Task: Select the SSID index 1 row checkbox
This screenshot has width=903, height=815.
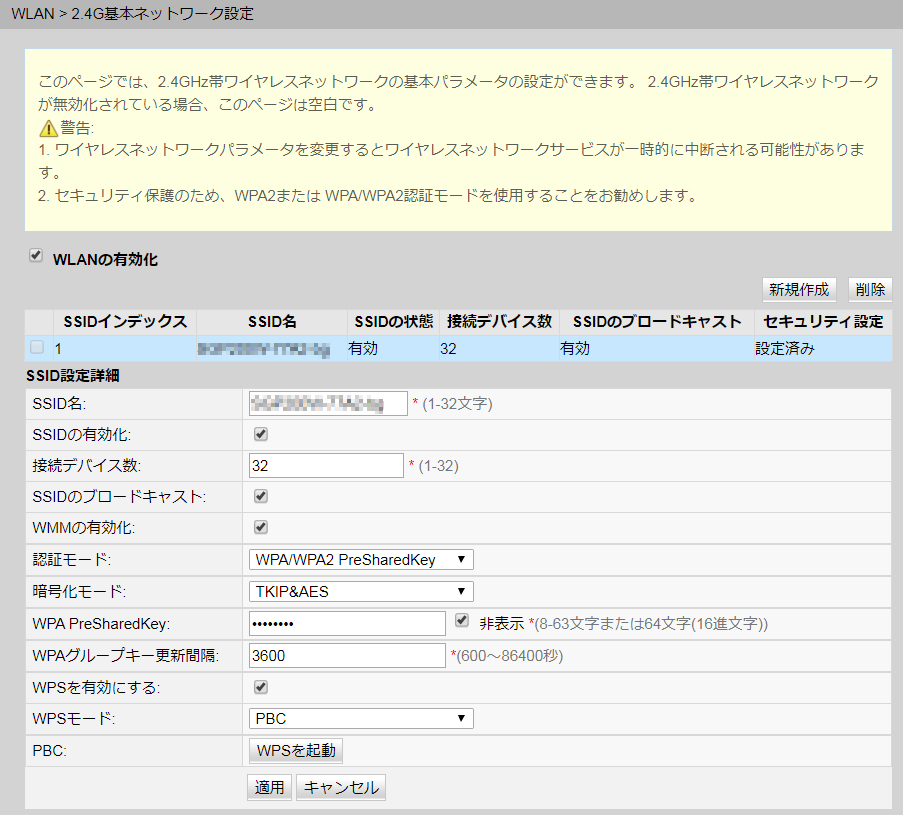Action: [x=37, y=347]
